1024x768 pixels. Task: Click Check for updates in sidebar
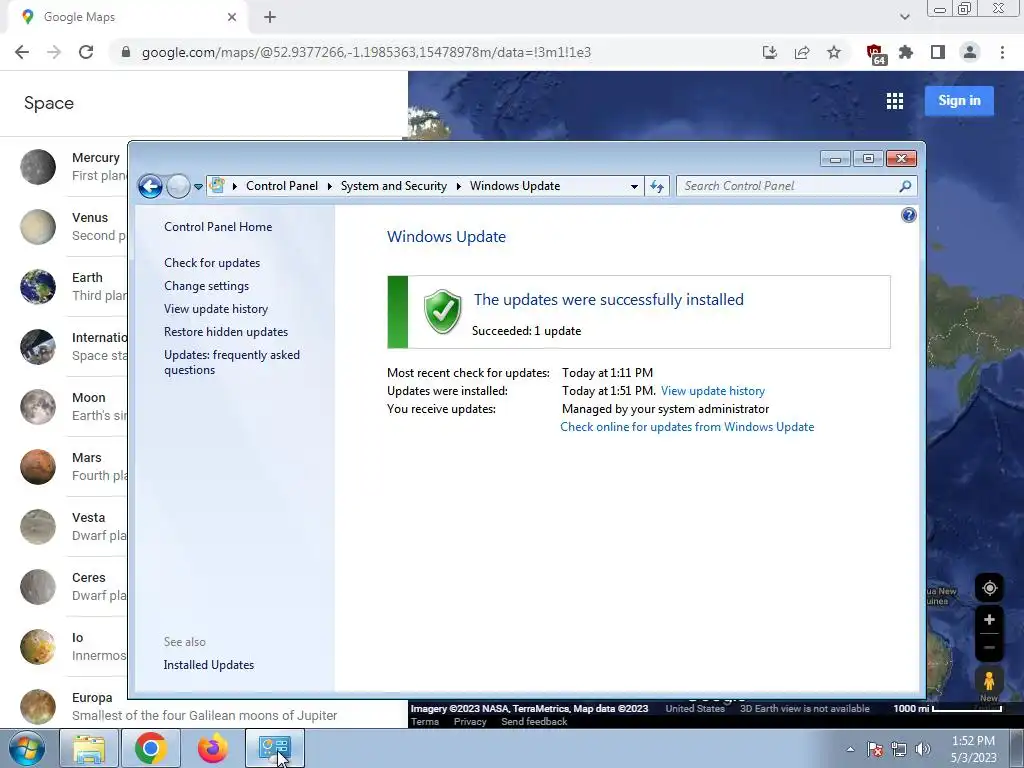212,263
